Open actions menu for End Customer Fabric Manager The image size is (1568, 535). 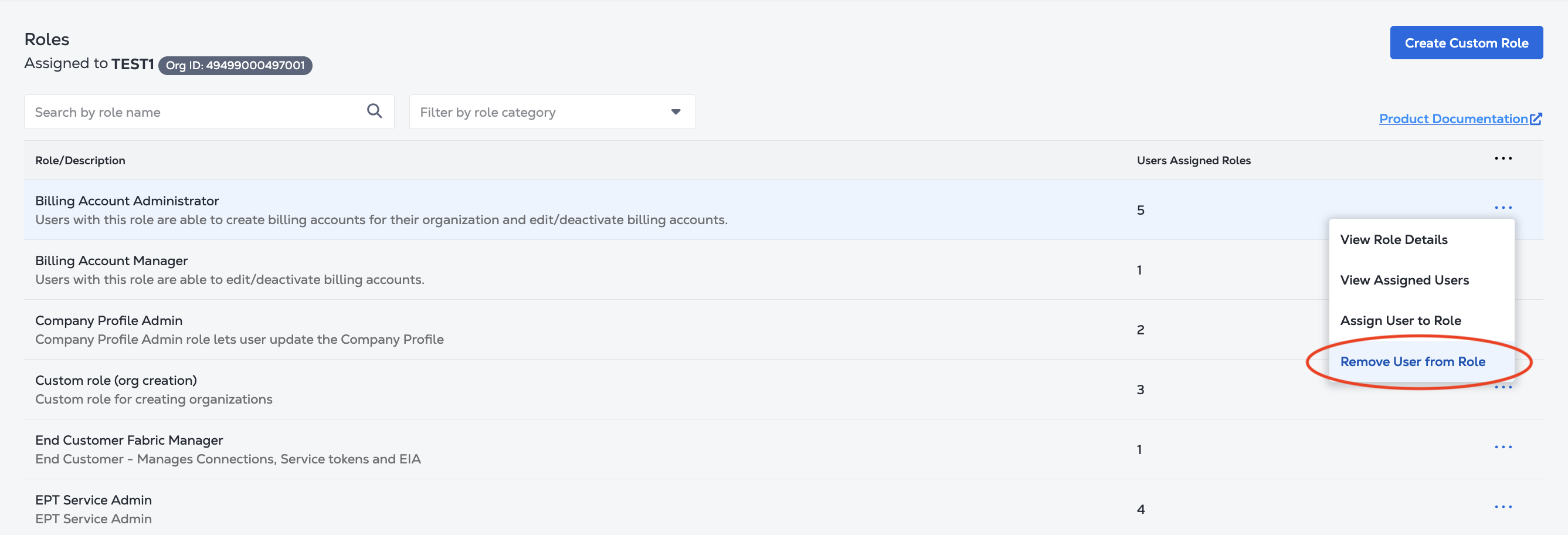tap(1503, 448)
